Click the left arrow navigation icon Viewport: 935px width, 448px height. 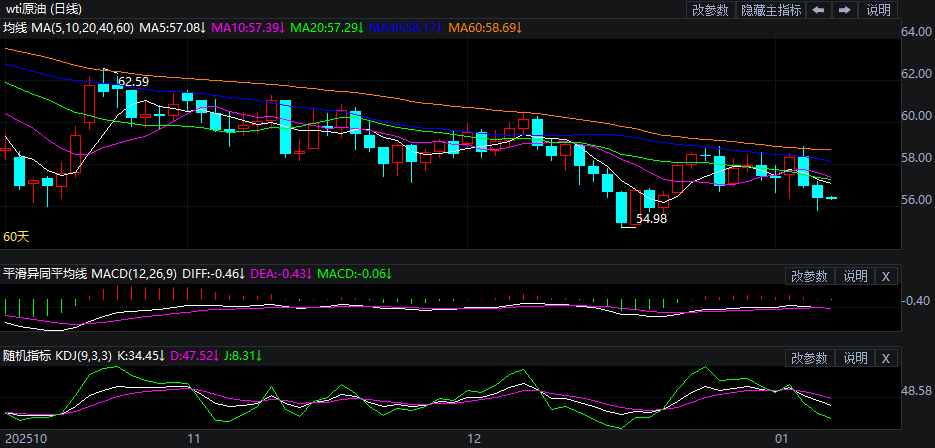[x=818, y=10]
